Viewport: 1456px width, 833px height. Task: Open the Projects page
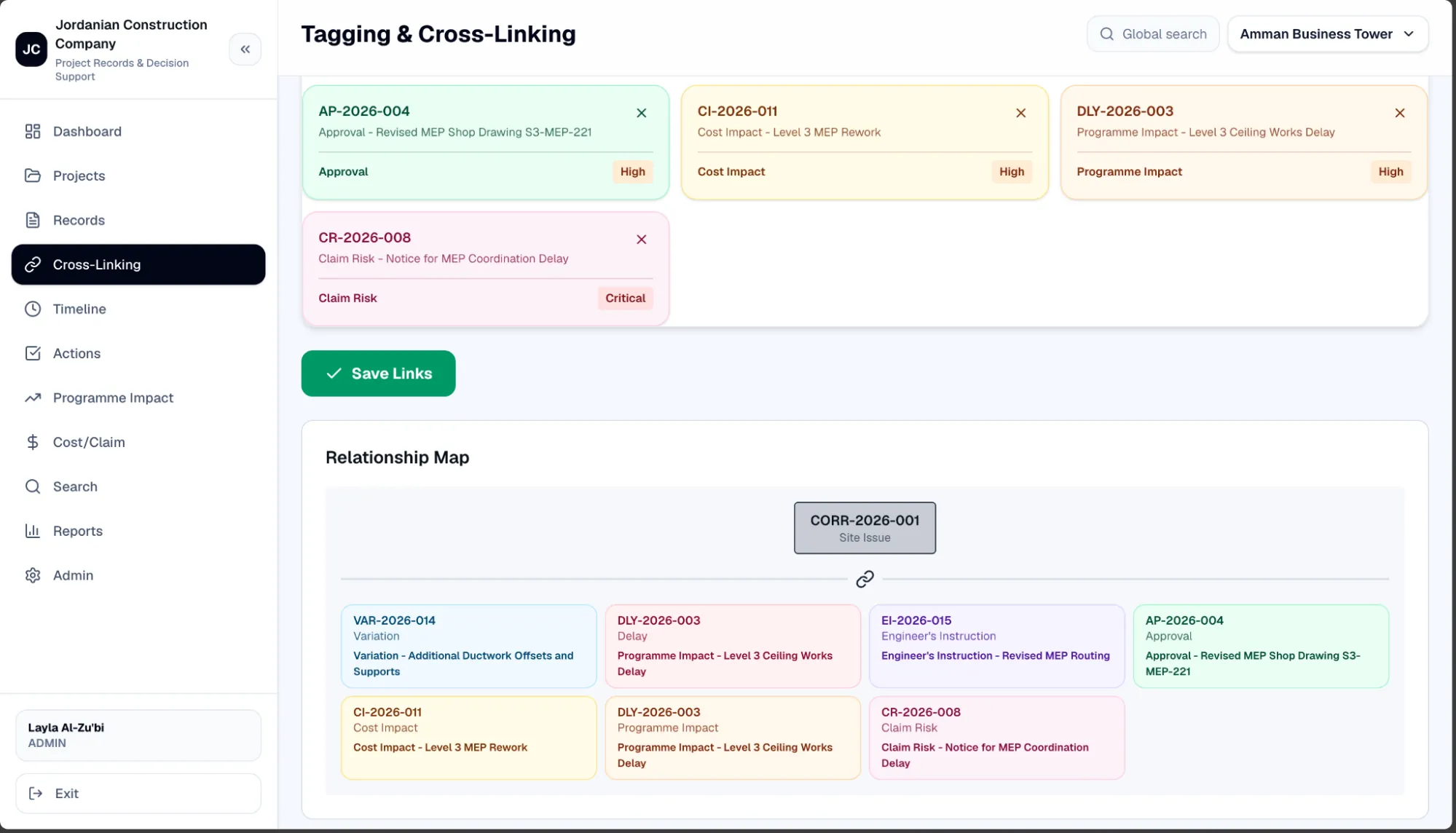[138, 175]
